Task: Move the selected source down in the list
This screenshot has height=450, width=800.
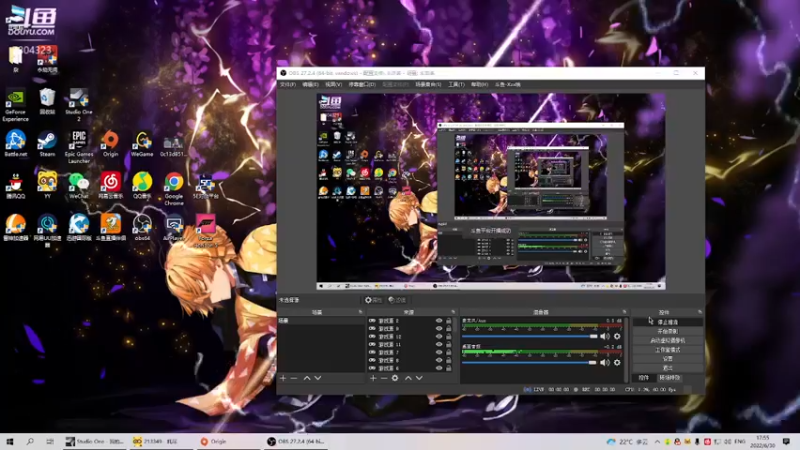Action: (419, 378)
